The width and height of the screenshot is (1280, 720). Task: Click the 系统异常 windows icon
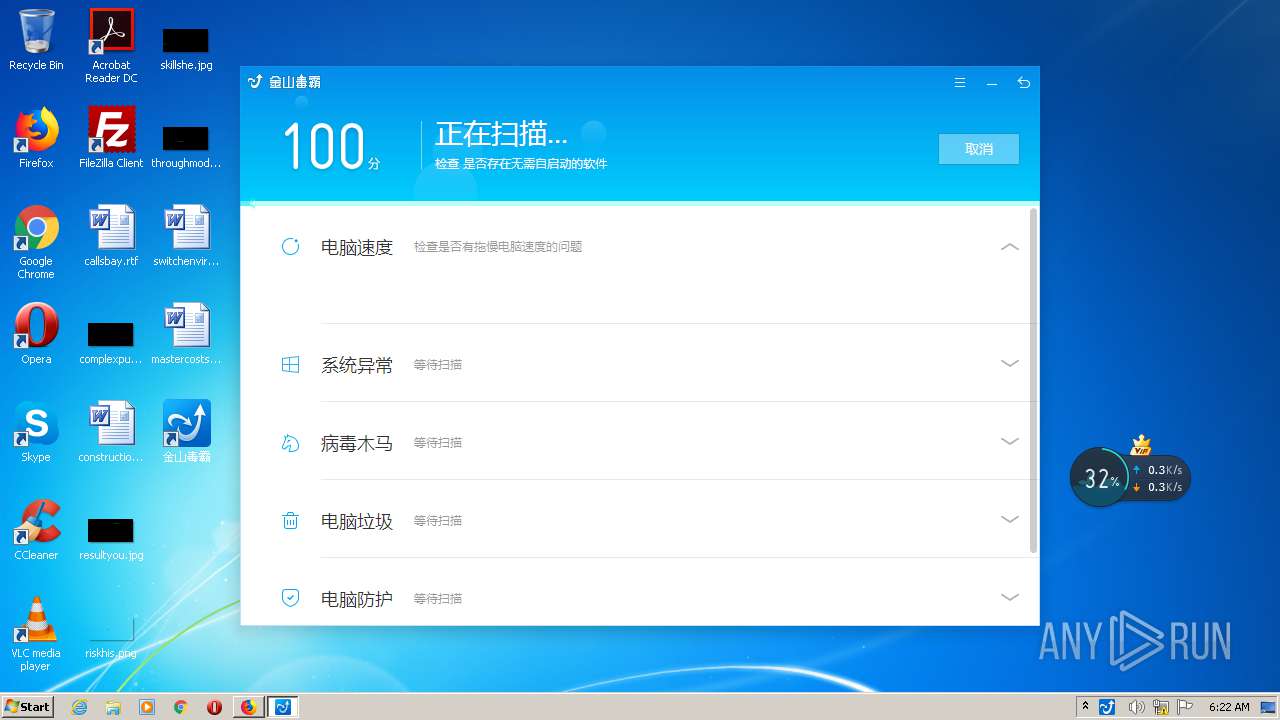click(291, 365)
